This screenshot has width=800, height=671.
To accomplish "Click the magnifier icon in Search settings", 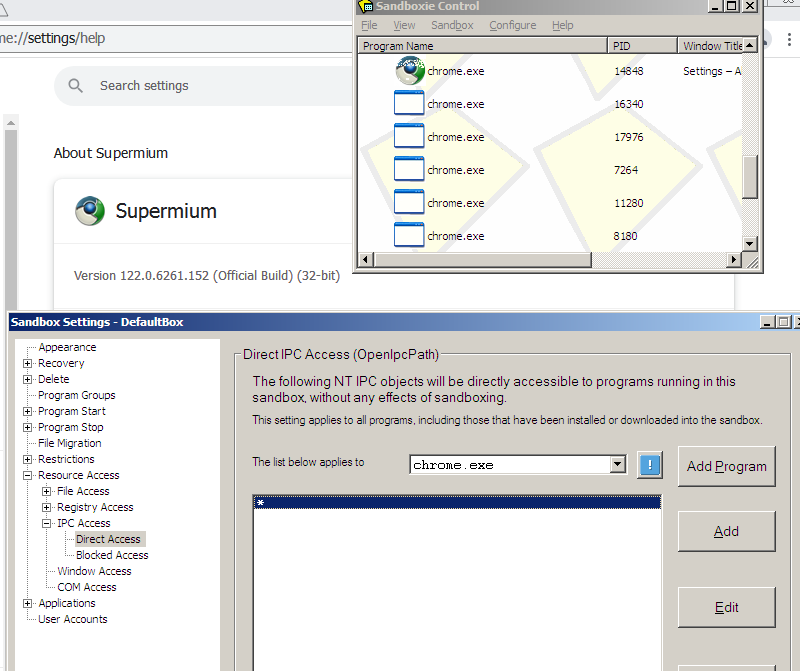I will click(76, 86).
